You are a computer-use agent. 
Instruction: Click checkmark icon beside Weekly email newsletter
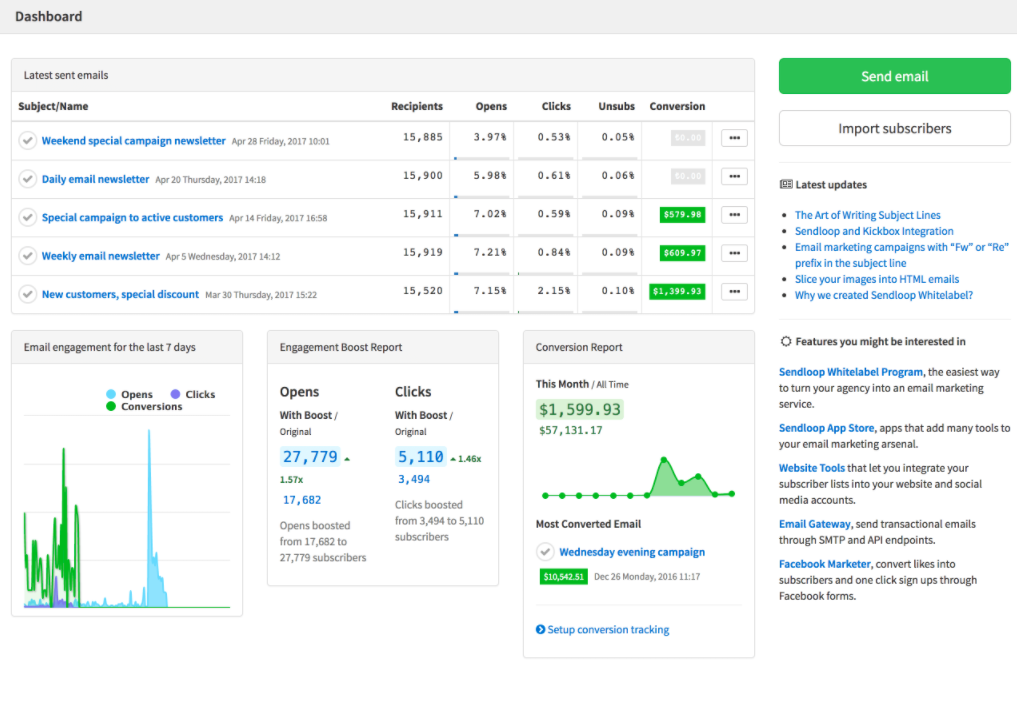pyautogui.click(x=27, y=256)
